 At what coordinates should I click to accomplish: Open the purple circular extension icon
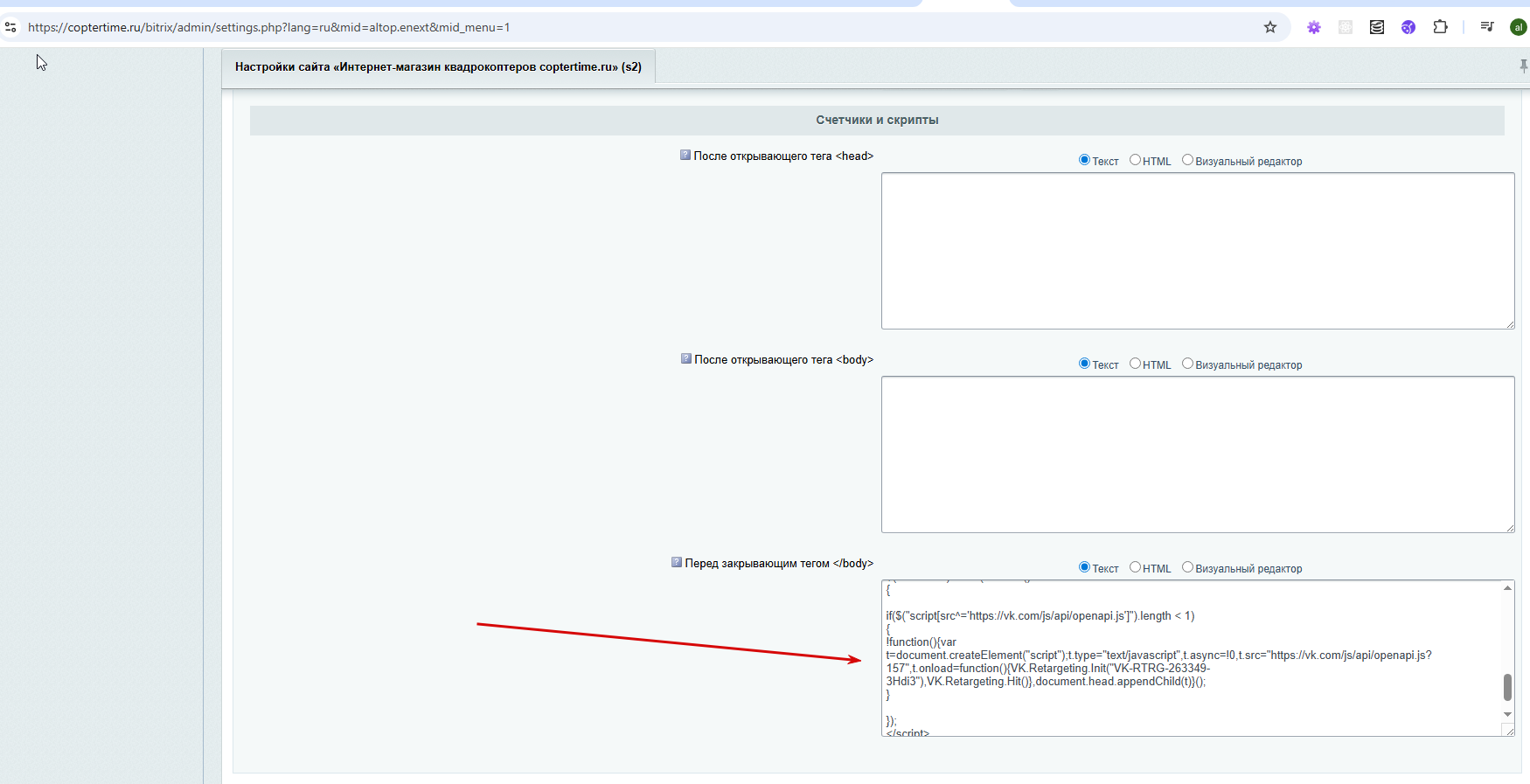click(1408, 27)
